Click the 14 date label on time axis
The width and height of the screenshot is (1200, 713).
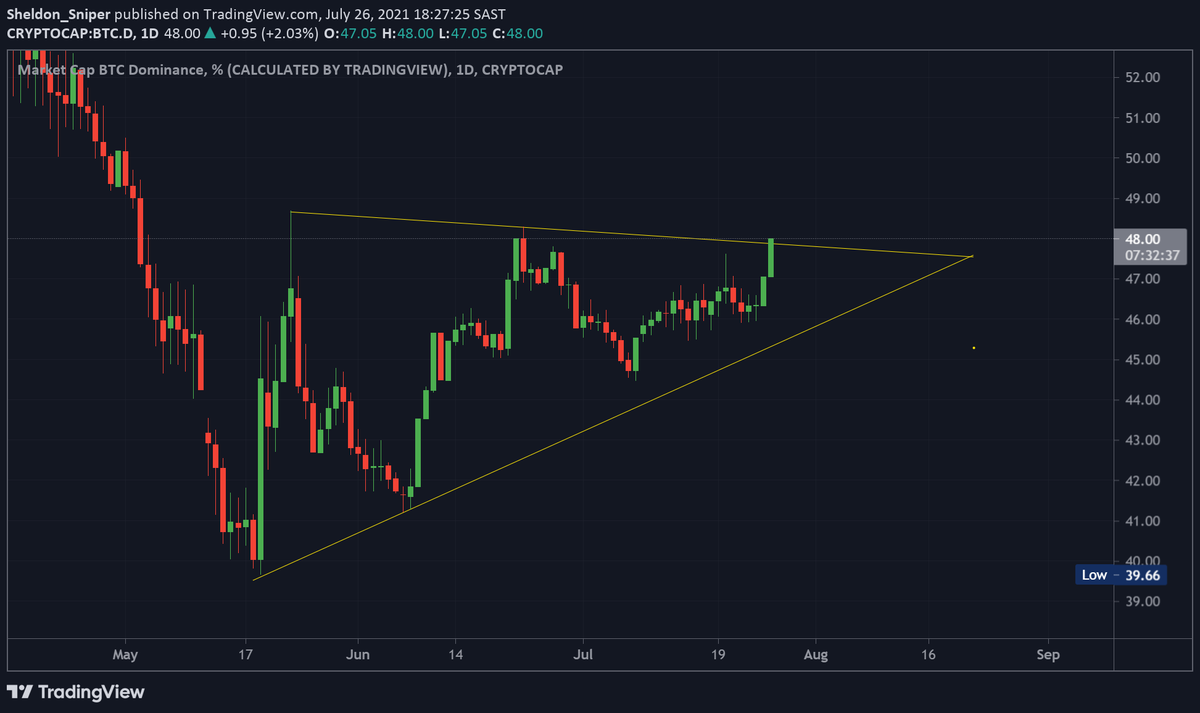(455, 655)
